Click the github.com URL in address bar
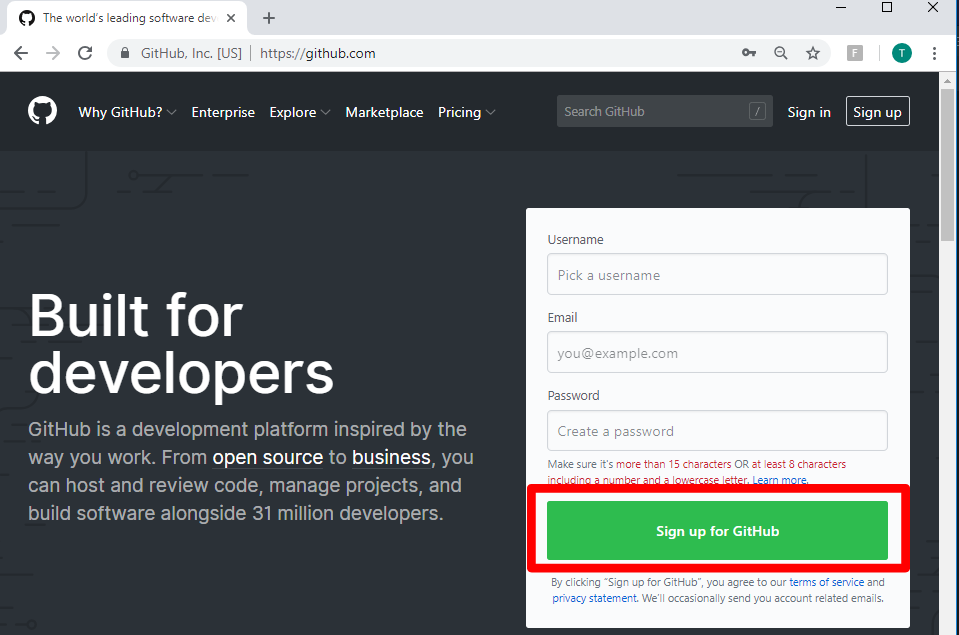 [317, 53]
